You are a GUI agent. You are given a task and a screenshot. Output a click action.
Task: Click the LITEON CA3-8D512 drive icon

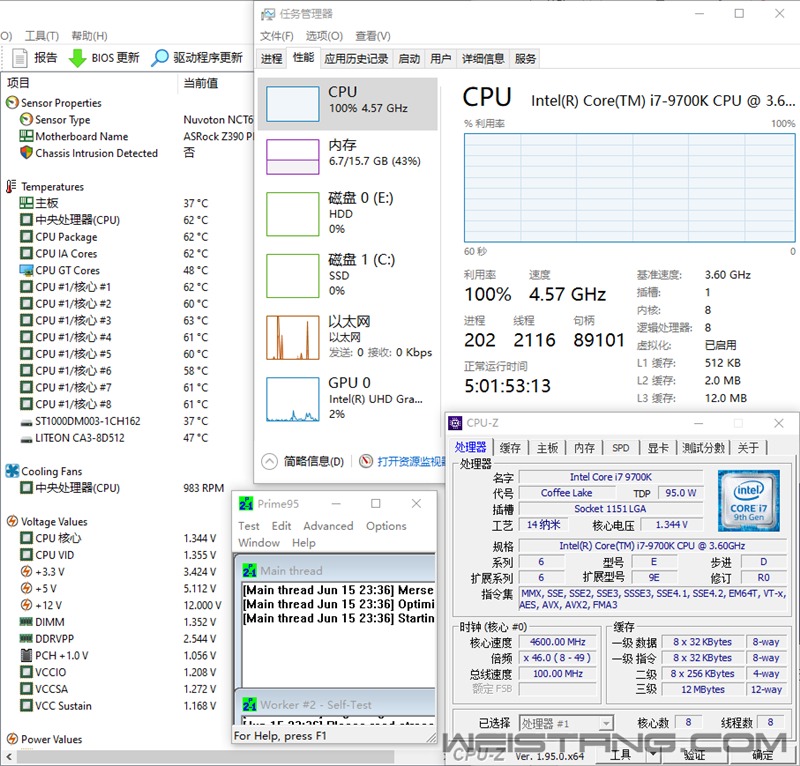(x=26, y=439)
